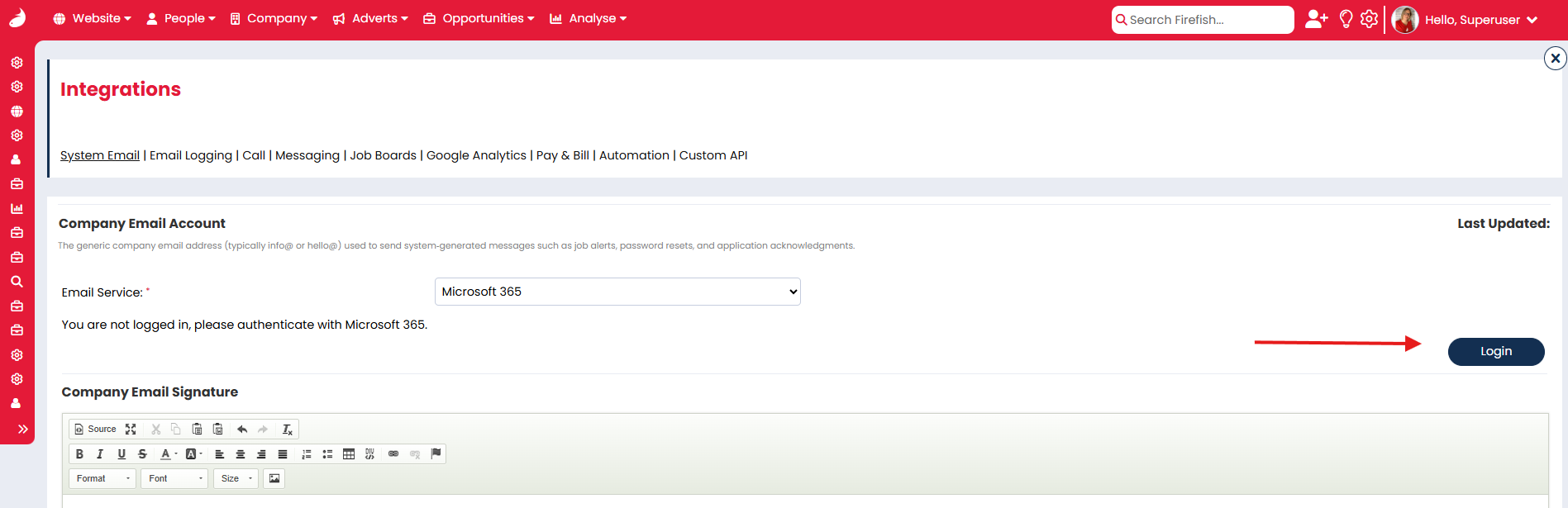
Task: Open the settings gear in the top bar
Action: (1369, 19)
